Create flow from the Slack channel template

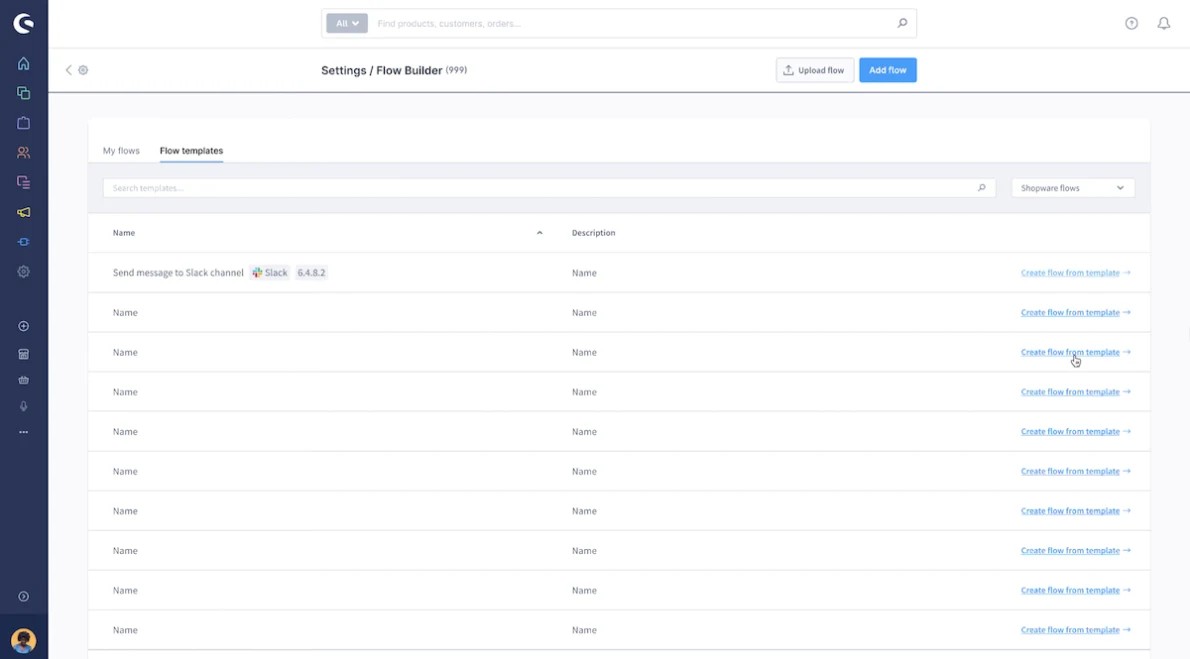click(1075, 272)
